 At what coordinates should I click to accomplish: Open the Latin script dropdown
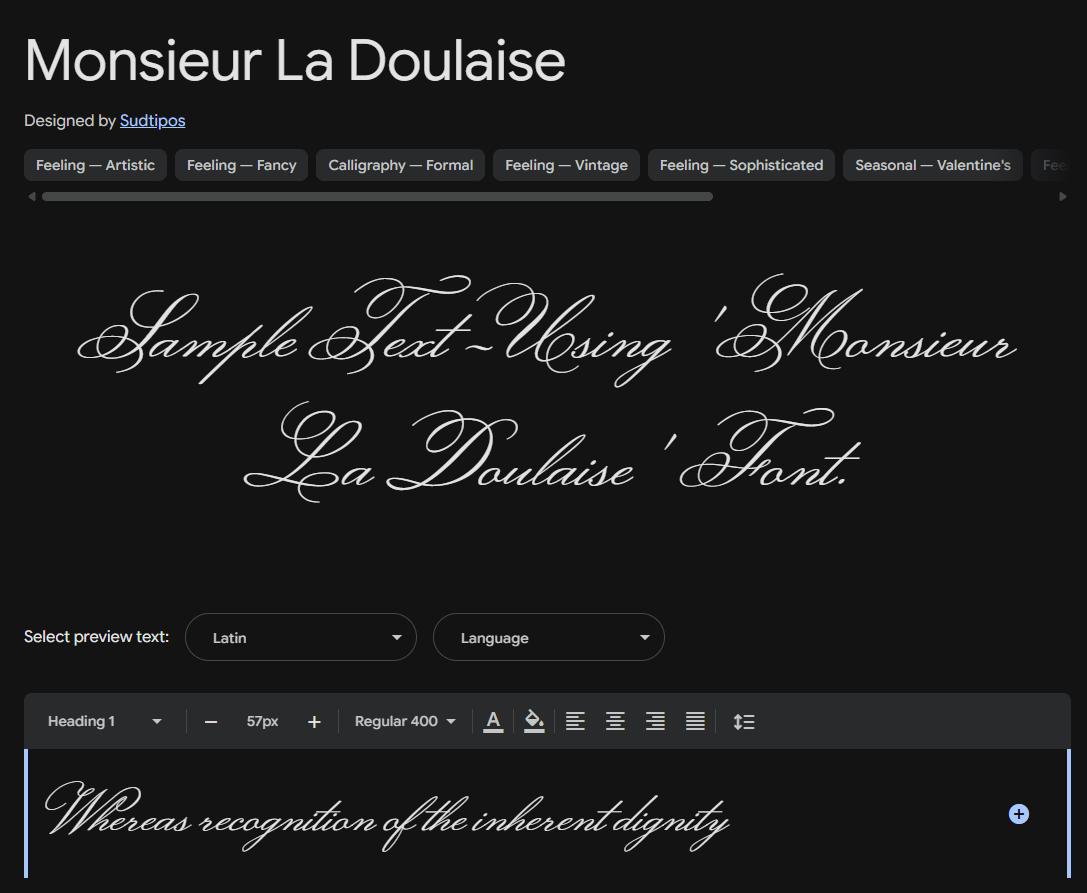pyautogui.click(x=301, y=637)
